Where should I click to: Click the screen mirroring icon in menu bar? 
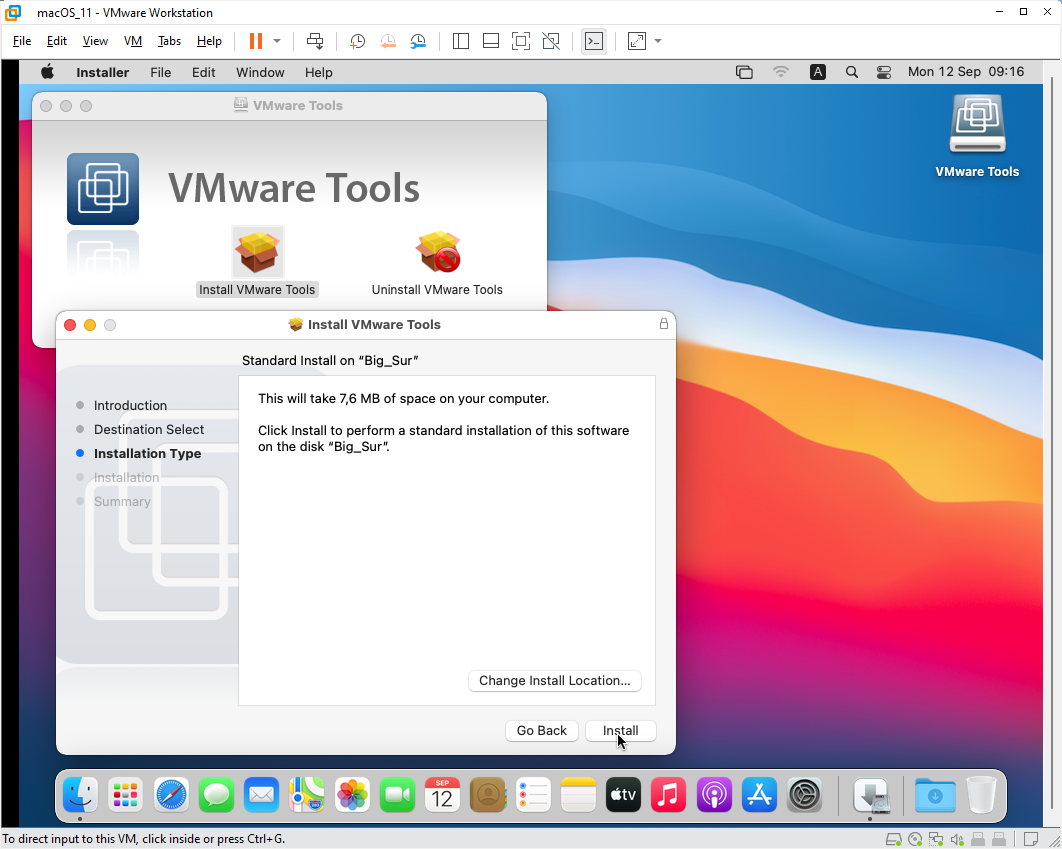744,72
